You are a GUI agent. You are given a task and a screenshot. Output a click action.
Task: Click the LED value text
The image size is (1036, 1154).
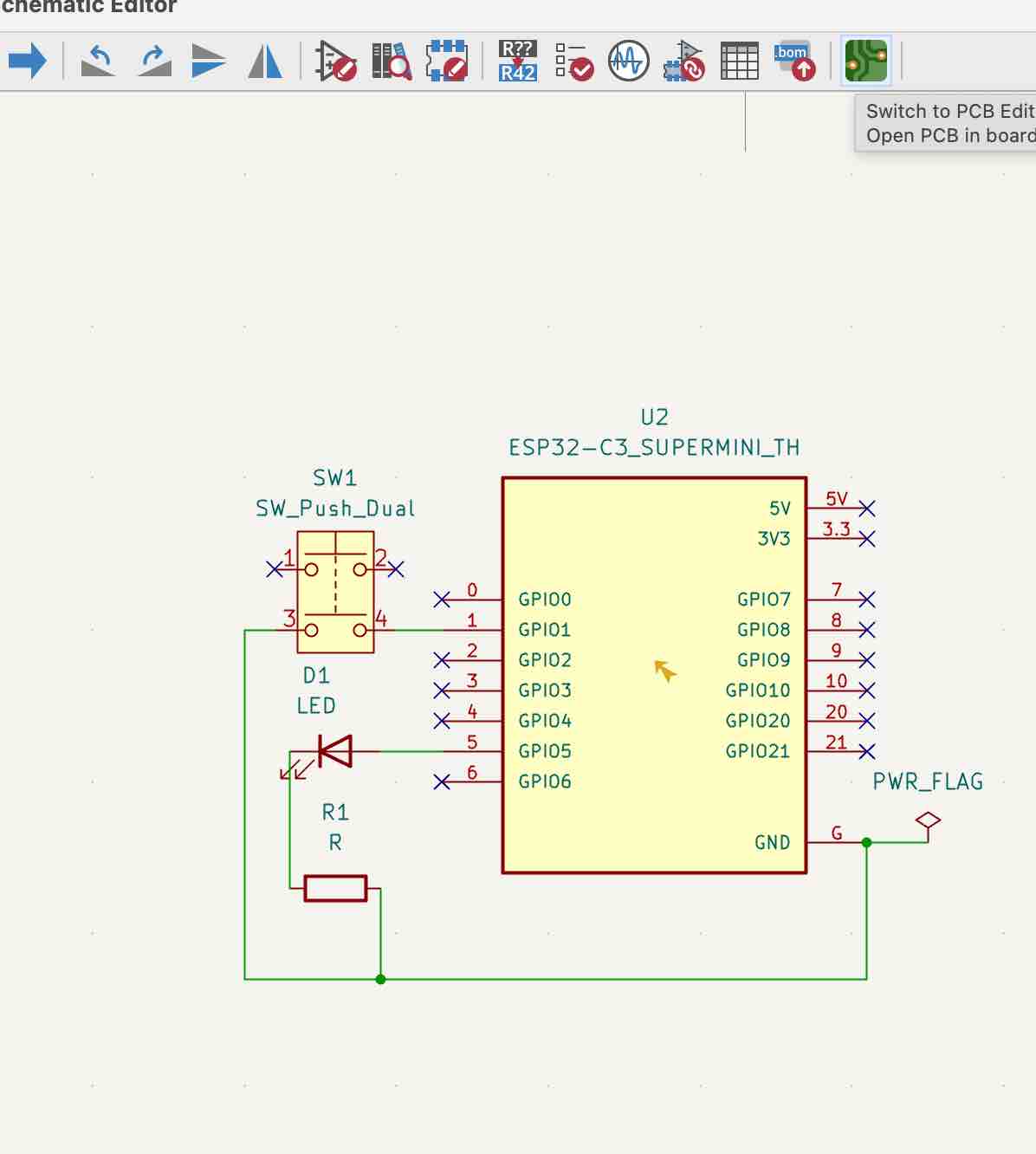[x=316, y=706]
